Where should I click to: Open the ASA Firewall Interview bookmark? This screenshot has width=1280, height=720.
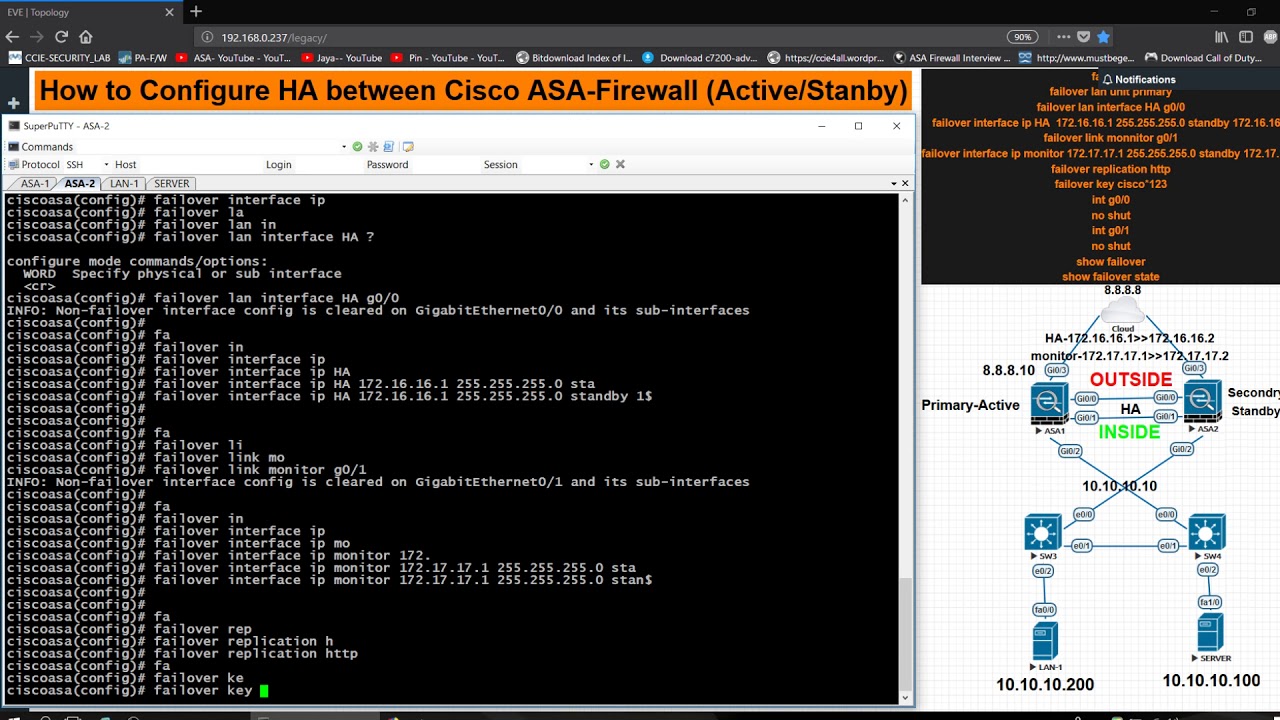(x=953, y=58)
